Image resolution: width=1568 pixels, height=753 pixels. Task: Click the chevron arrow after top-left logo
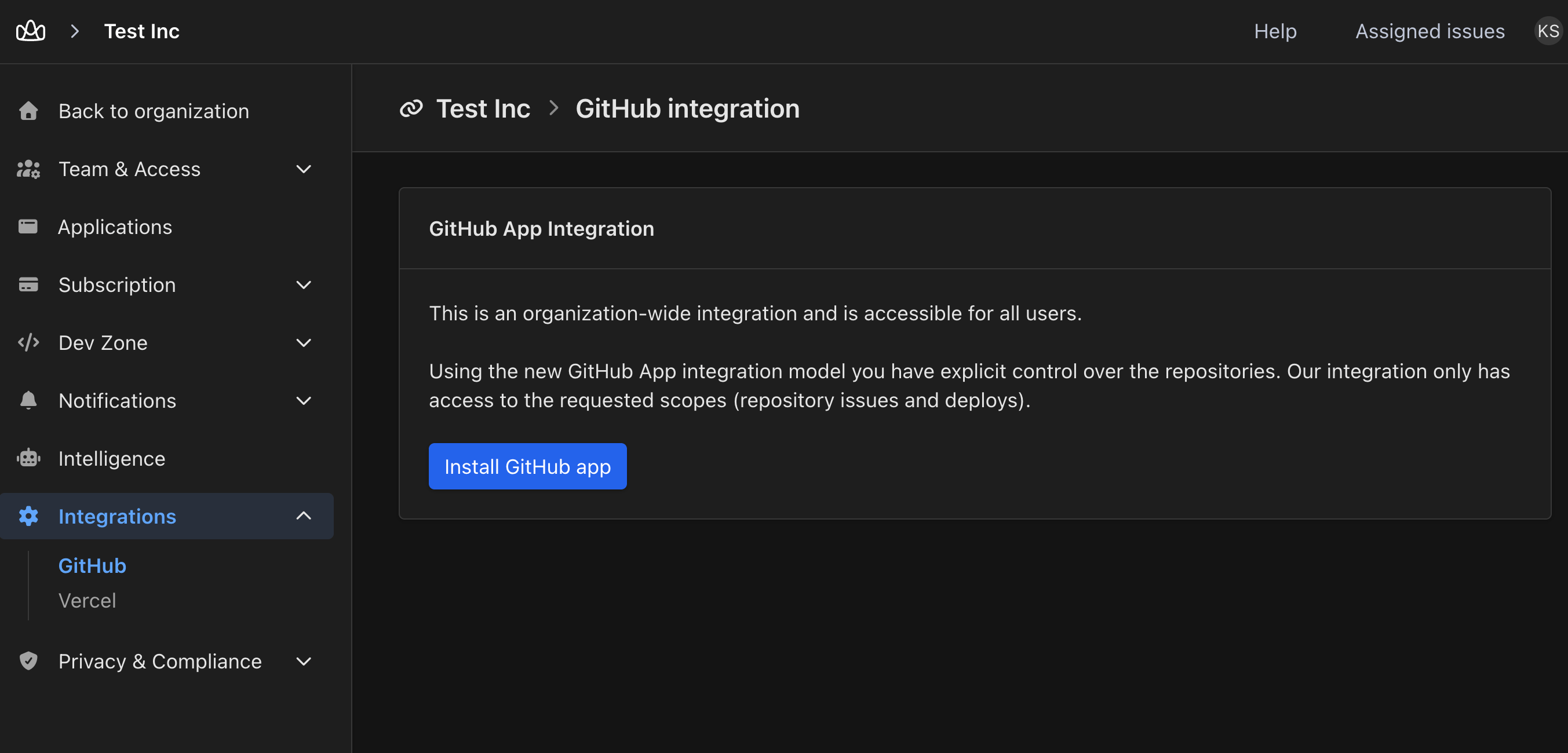[75, 31]
